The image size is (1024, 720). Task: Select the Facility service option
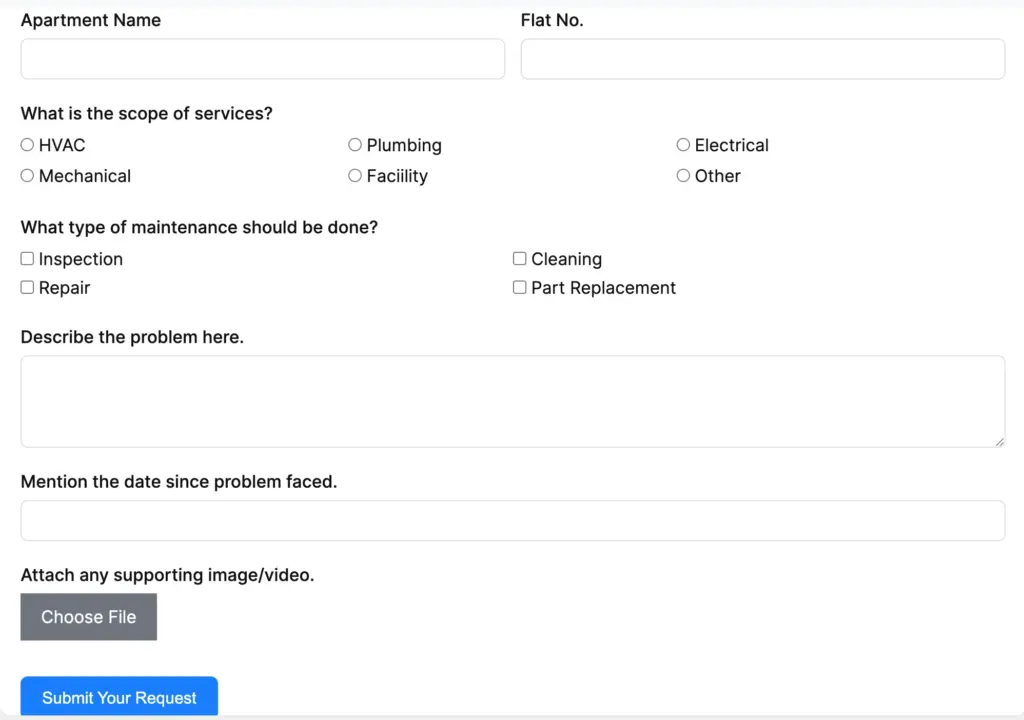point(355,176)
